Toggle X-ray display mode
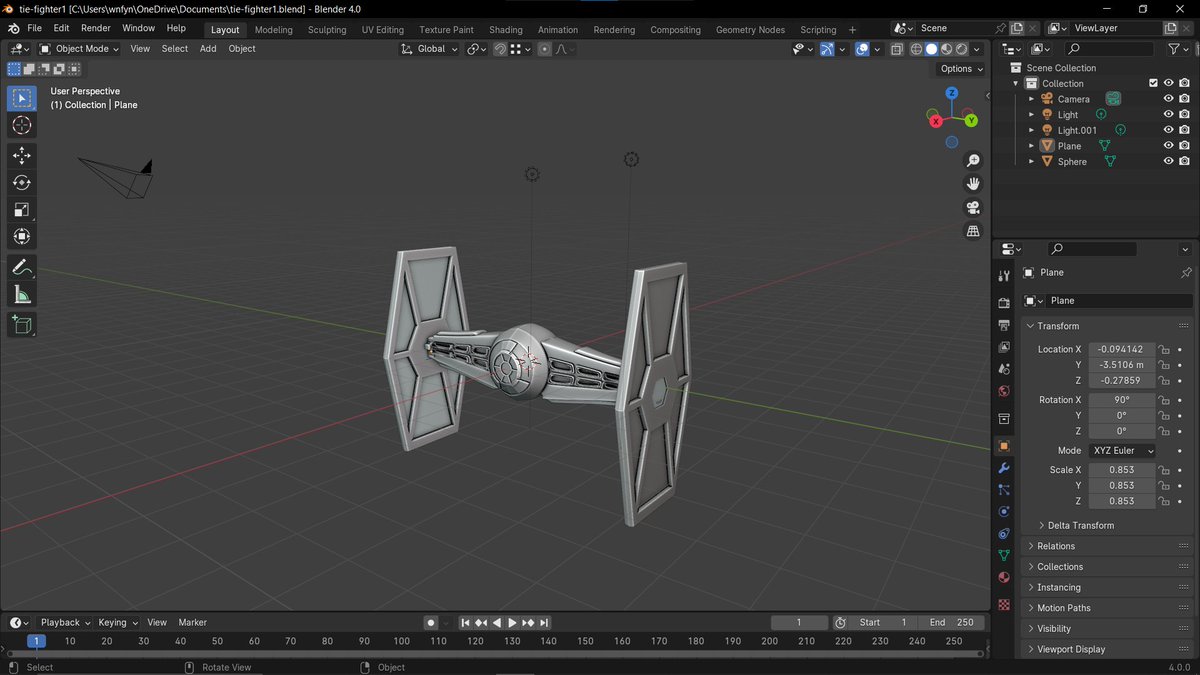The width and height of the screenshot is (1200, 675). coord(896,48)
